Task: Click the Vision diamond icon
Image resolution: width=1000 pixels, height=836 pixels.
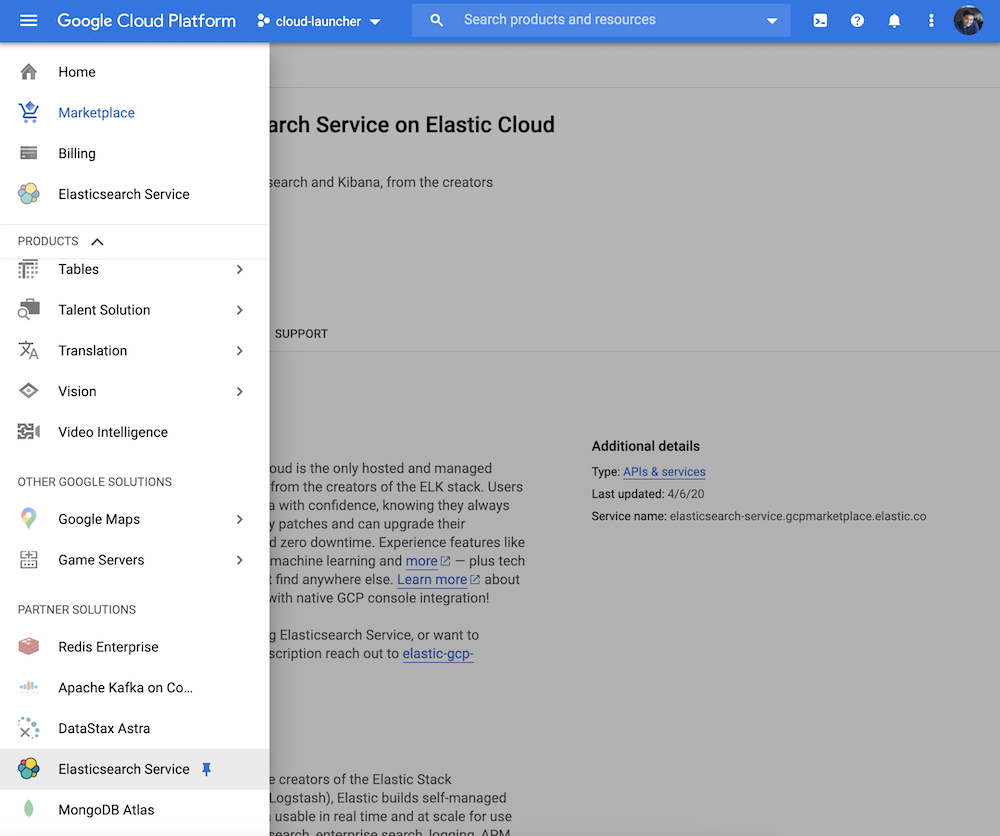Action: pyautogui.click(x=29, y=391)
